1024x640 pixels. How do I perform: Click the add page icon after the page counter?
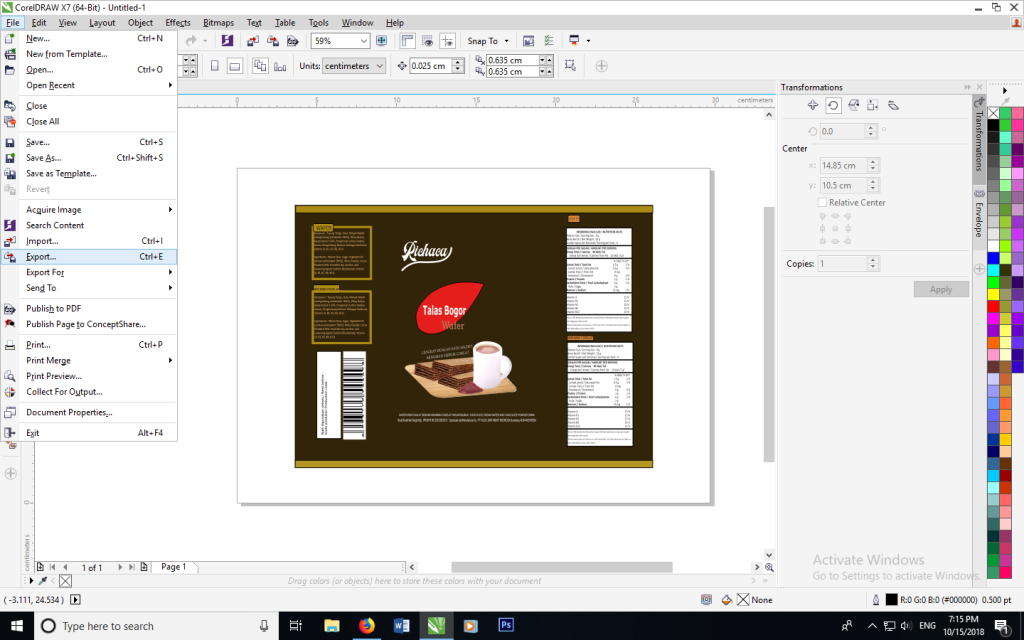tap(144, 567)
